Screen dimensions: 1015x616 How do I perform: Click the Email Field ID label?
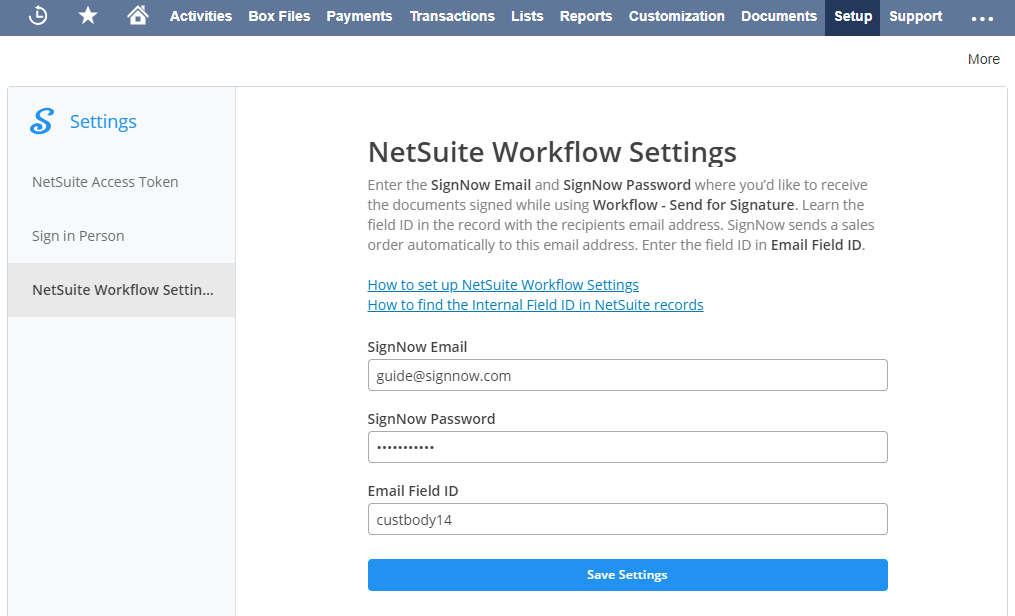click(412, 491)
